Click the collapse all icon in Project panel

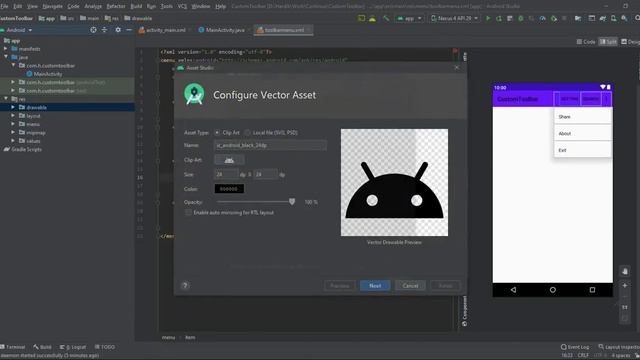coord(104,30)
